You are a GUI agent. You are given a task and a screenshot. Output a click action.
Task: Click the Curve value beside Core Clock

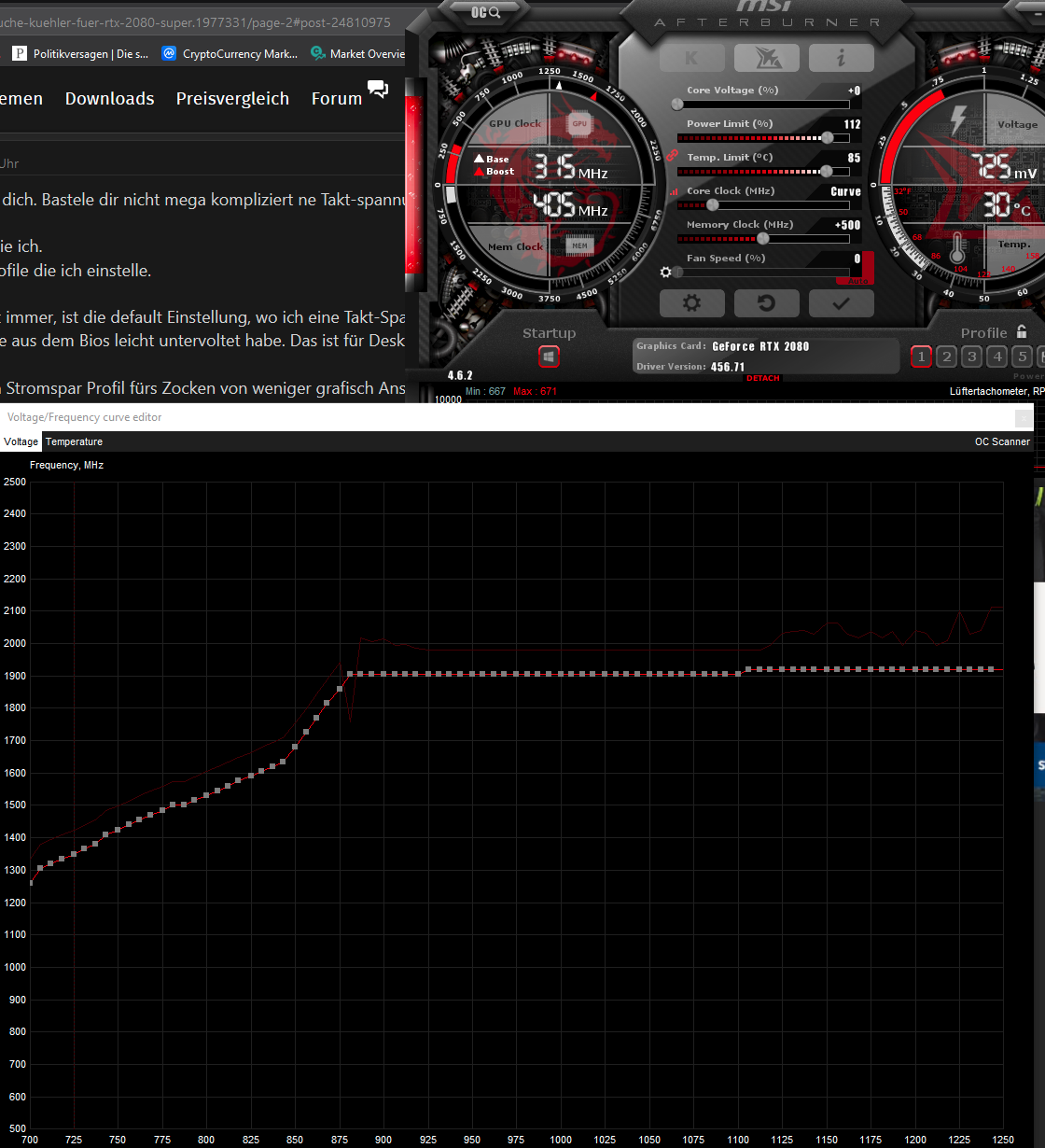845,191
